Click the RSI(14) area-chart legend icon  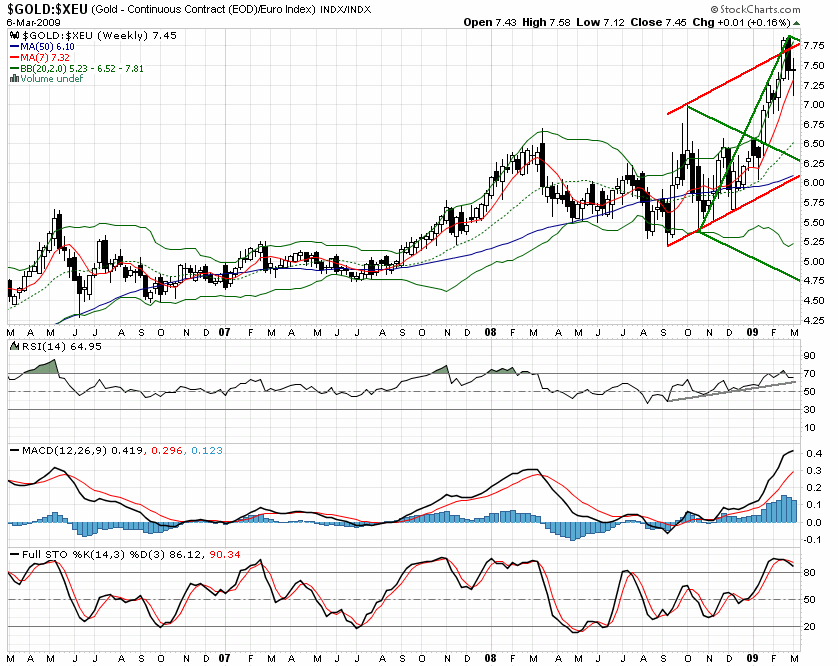pyautogui.click(x=14, y=346)
